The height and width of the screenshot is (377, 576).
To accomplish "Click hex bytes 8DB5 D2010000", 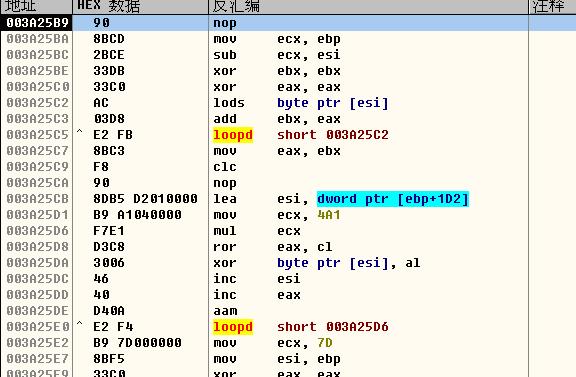I will 145,199.
